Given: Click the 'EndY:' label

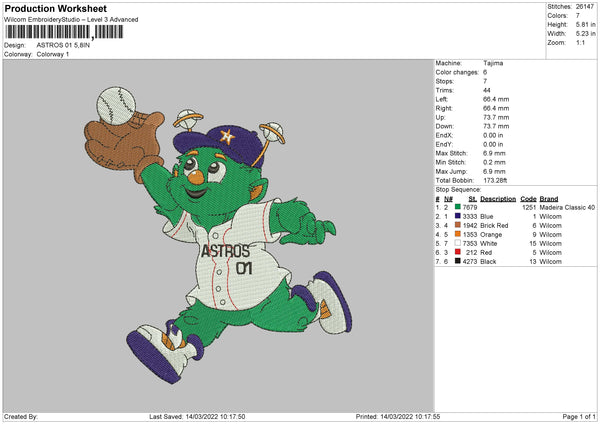Looking at the screenshot, I should tap(444, 144).
